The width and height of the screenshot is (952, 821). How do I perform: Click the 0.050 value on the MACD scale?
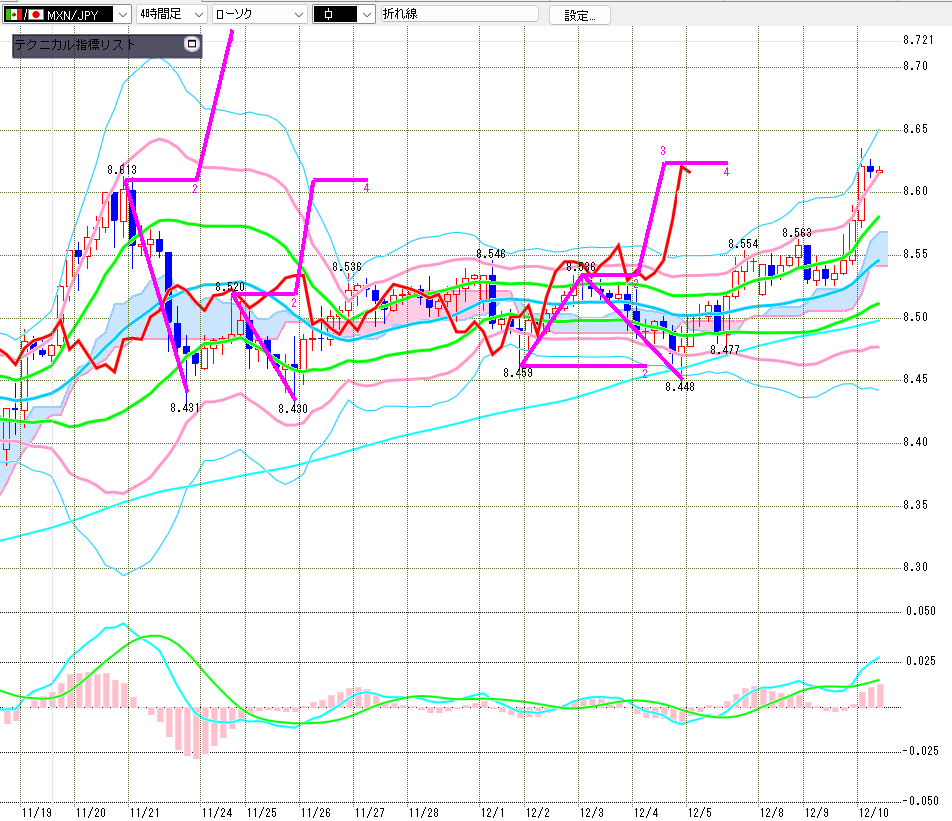(920, 609)
